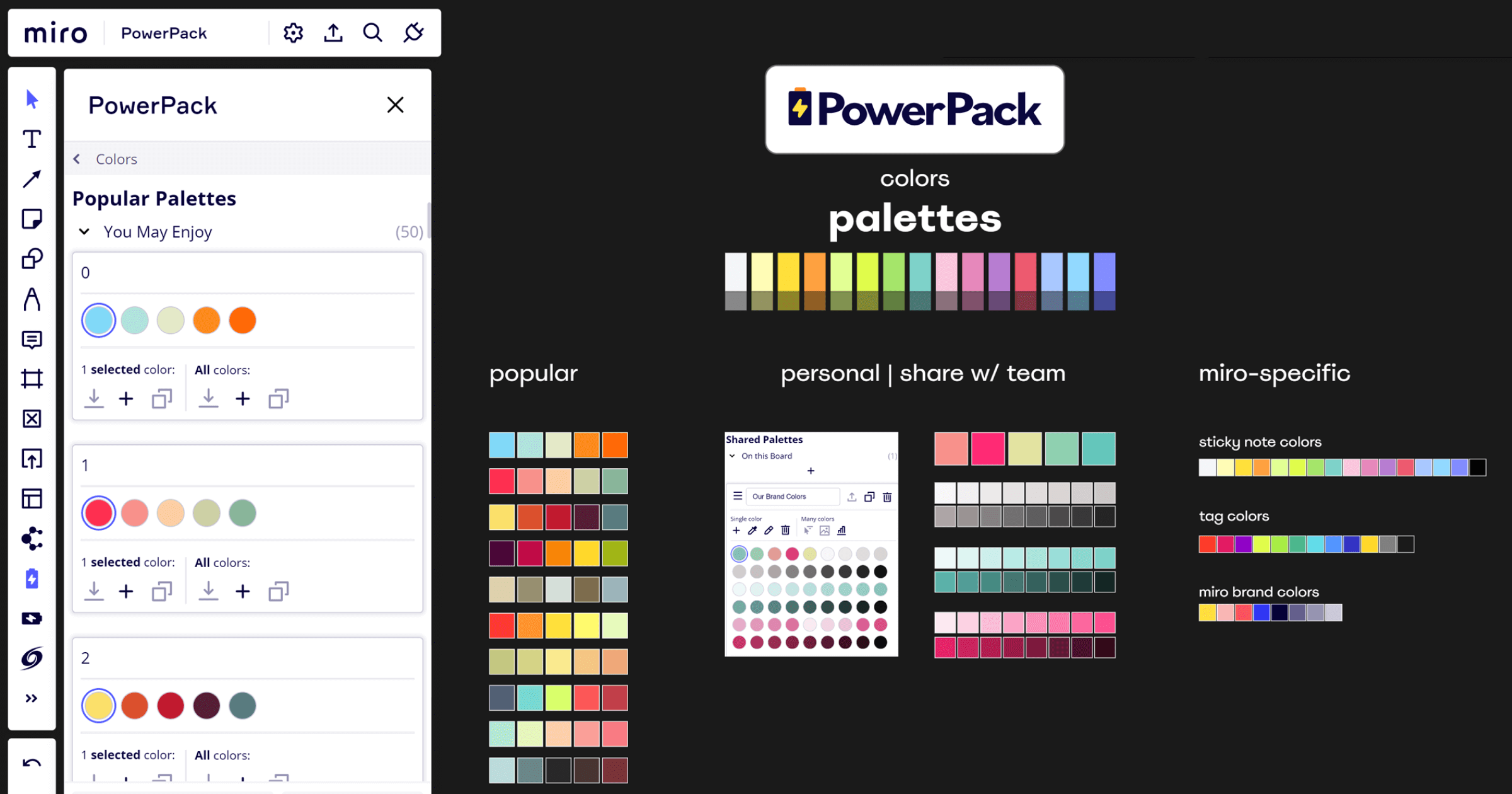Select 'tag colors' label on board
The height and width of the screenshot is (794, 1512).
point(1234,516)
